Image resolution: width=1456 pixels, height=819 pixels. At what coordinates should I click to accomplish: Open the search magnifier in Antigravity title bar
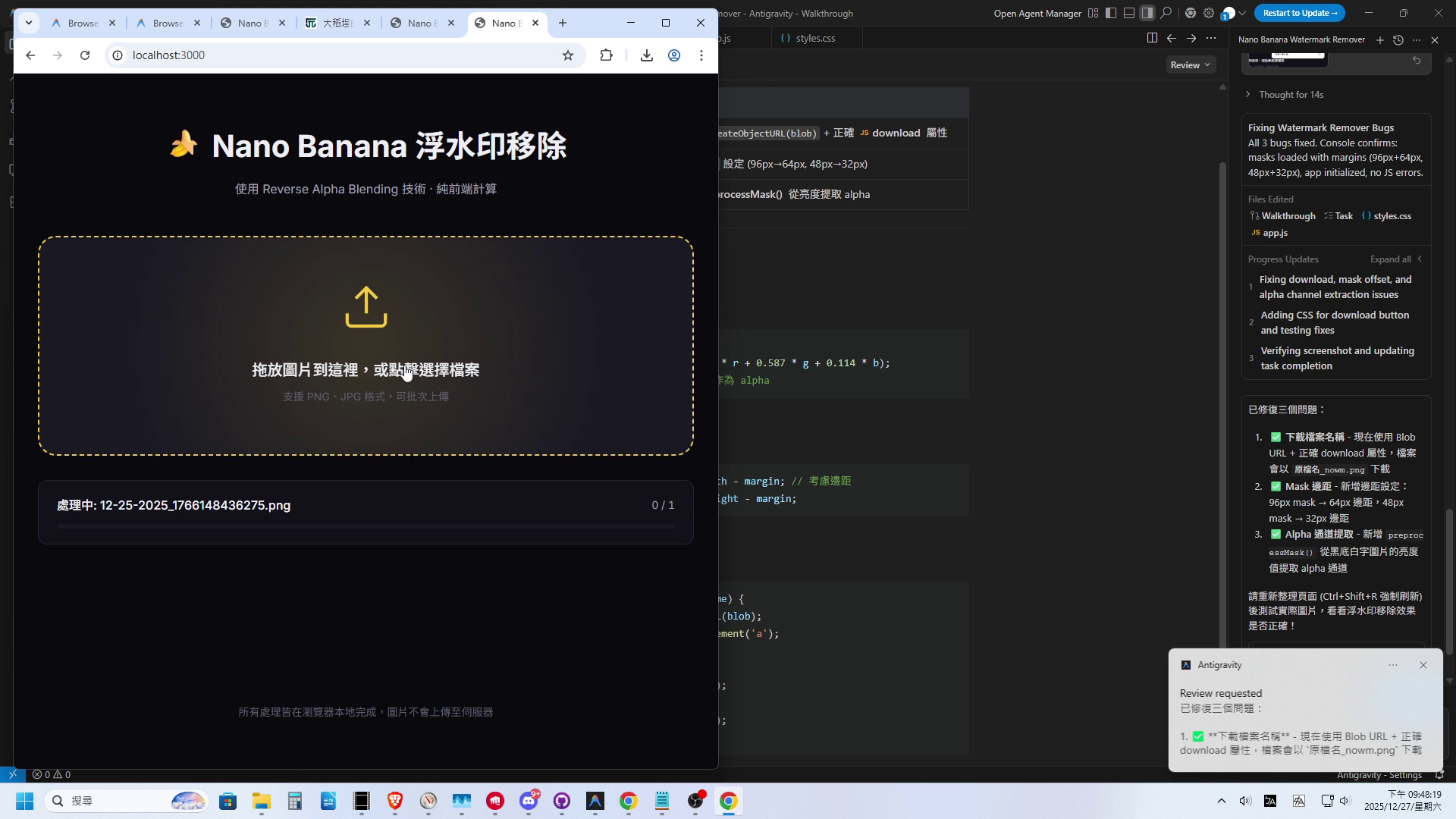click(1166, 13)
